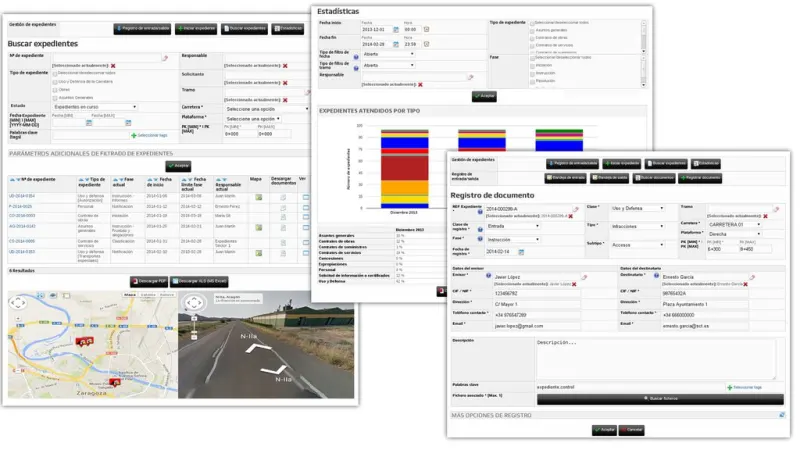Open time picker for Hora 00:00 in Estadísticas
Image resolution: width=800 pixels, height=450 pixels.
pos(426,30)
